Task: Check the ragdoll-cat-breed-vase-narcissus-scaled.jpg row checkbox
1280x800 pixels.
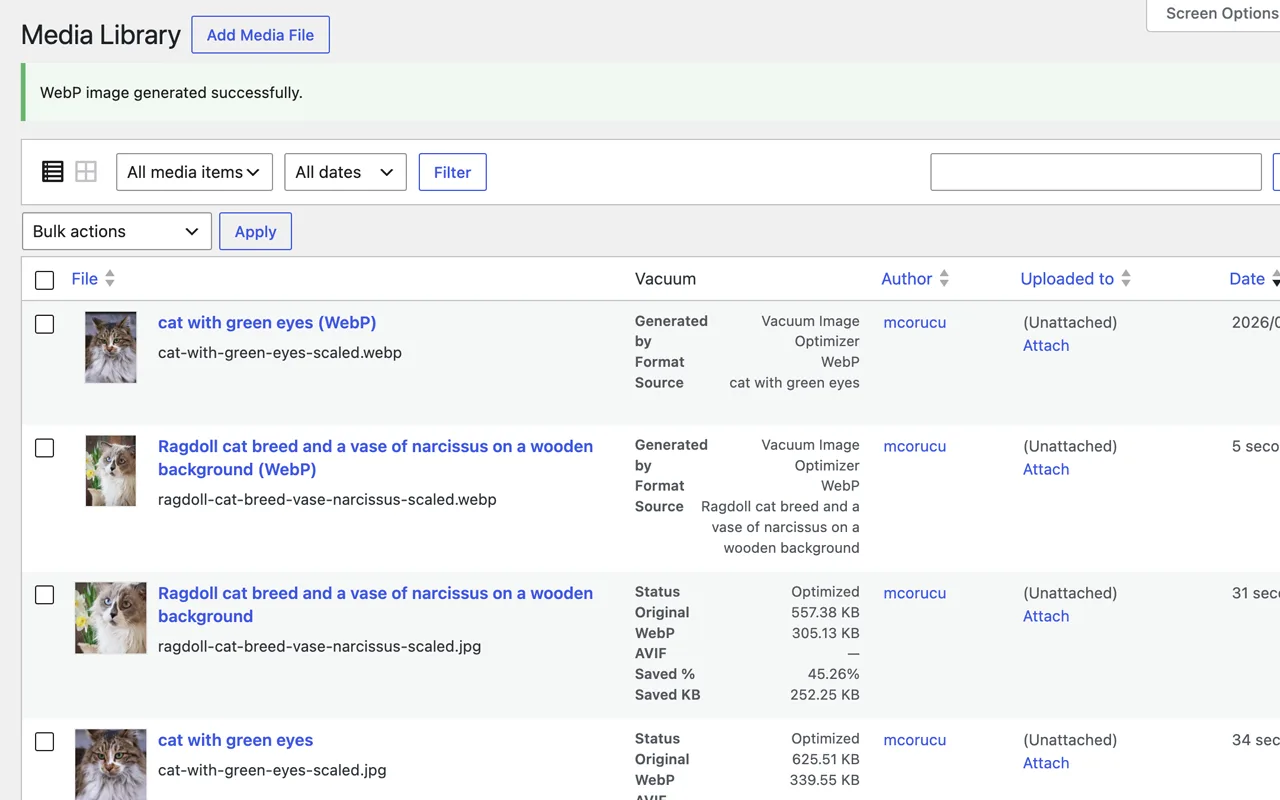Action: click(x=45, y=595)
